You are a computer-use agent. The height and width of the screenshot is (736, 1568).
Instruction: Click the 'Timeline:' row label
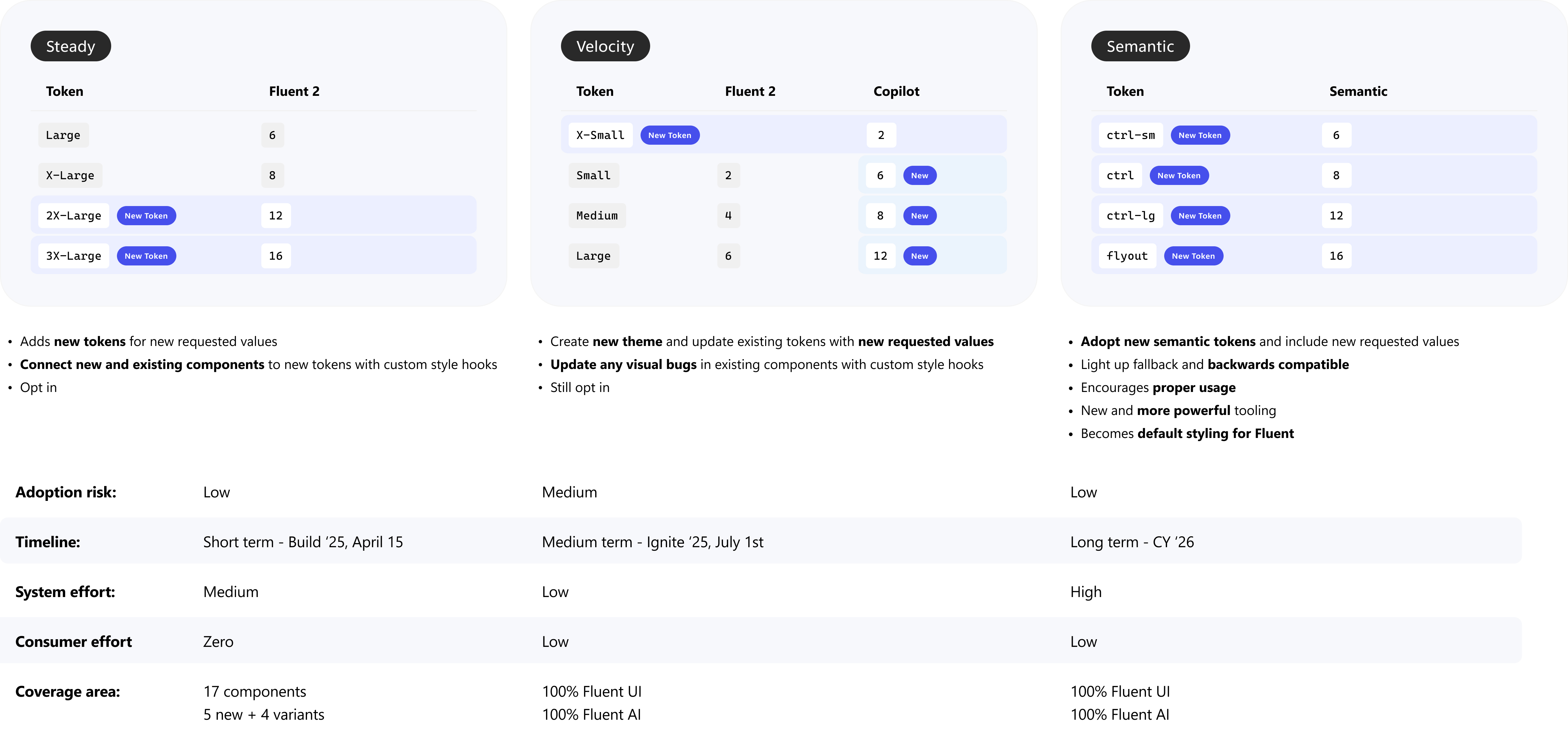pos(48,542)
